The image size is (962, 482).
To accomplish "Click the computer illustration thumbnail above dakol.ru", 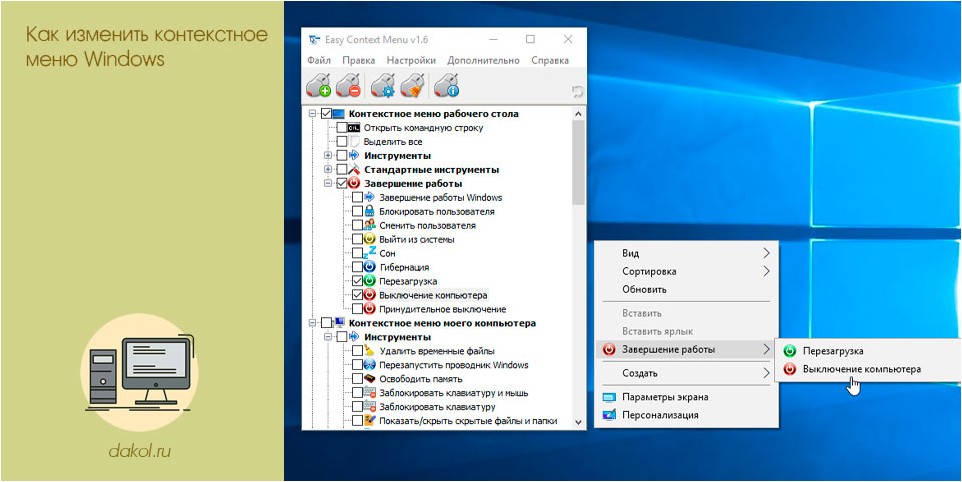I will pos(140,372).
